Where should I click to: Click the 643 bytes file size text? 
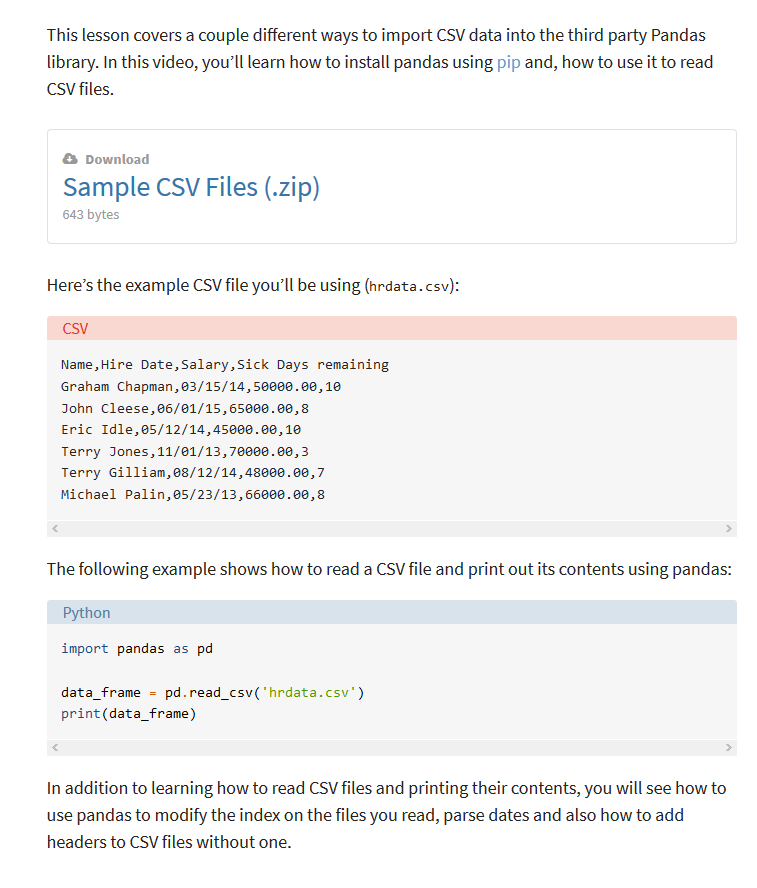[91, 215]
